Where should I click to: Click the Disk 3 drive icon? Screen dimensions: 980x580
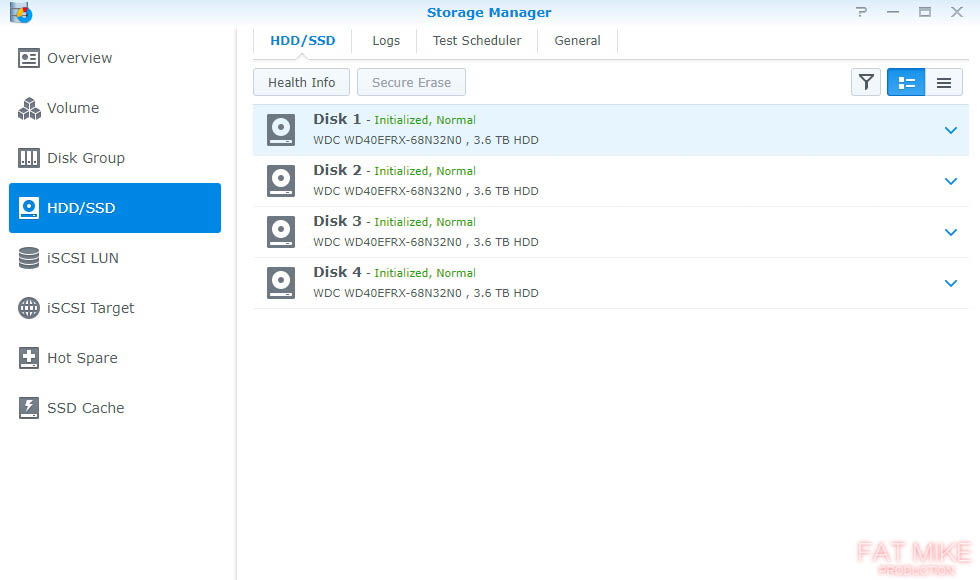click(x=281, y=232)
